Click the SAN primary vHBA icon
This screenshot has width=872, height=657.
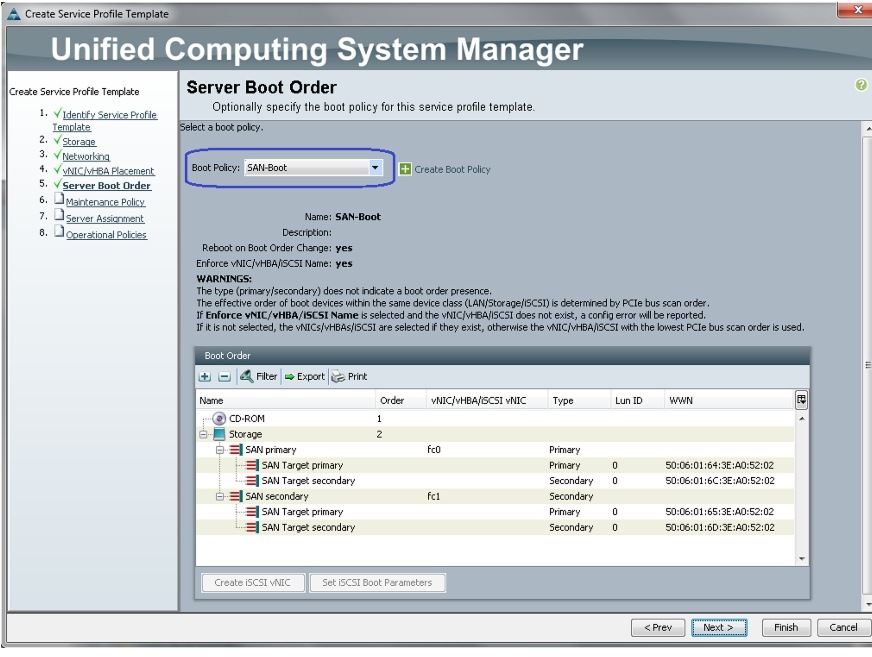tap(236, 449)
